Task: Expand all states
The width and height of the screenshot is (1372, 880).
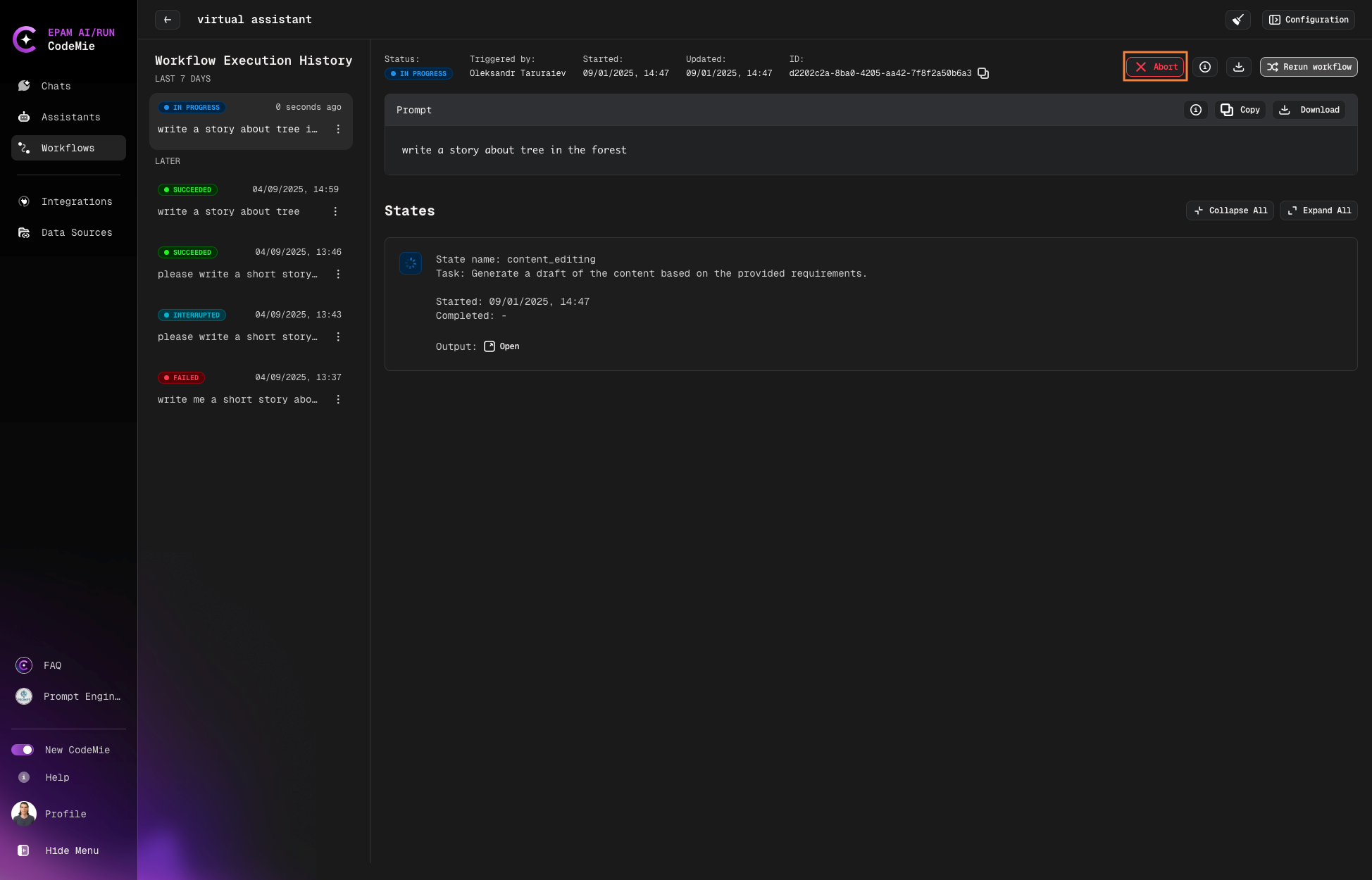Action: [x=1318, y=210]
